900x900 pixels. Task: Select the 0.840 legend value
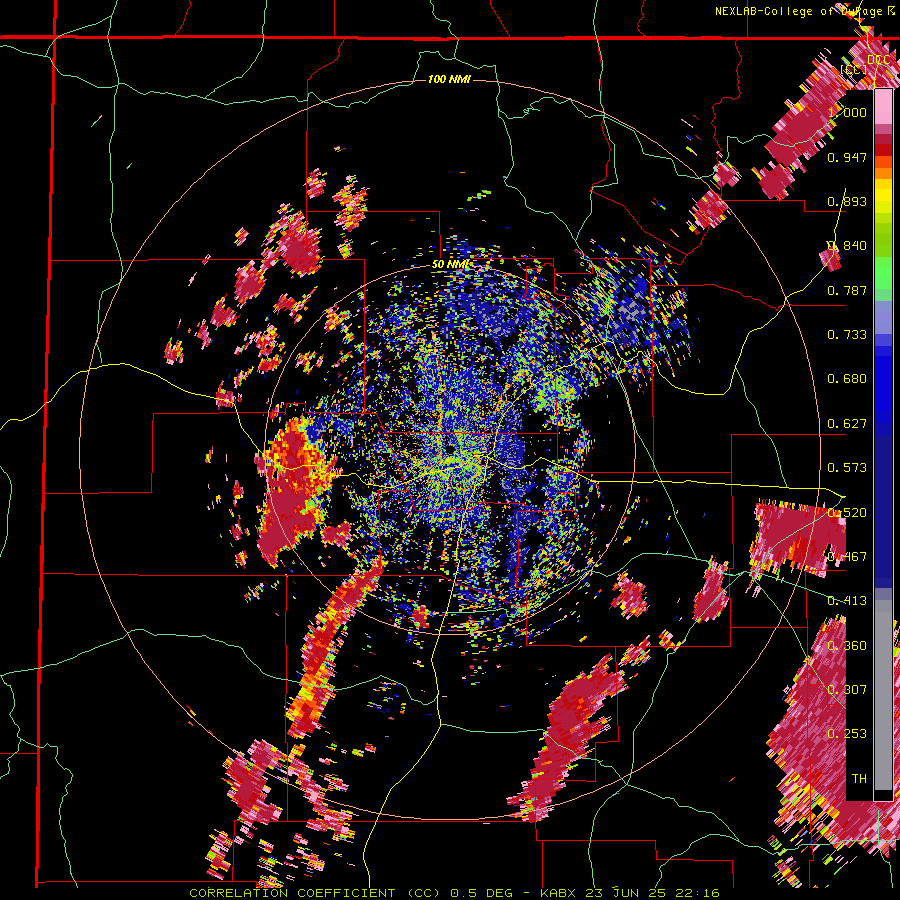847,246
